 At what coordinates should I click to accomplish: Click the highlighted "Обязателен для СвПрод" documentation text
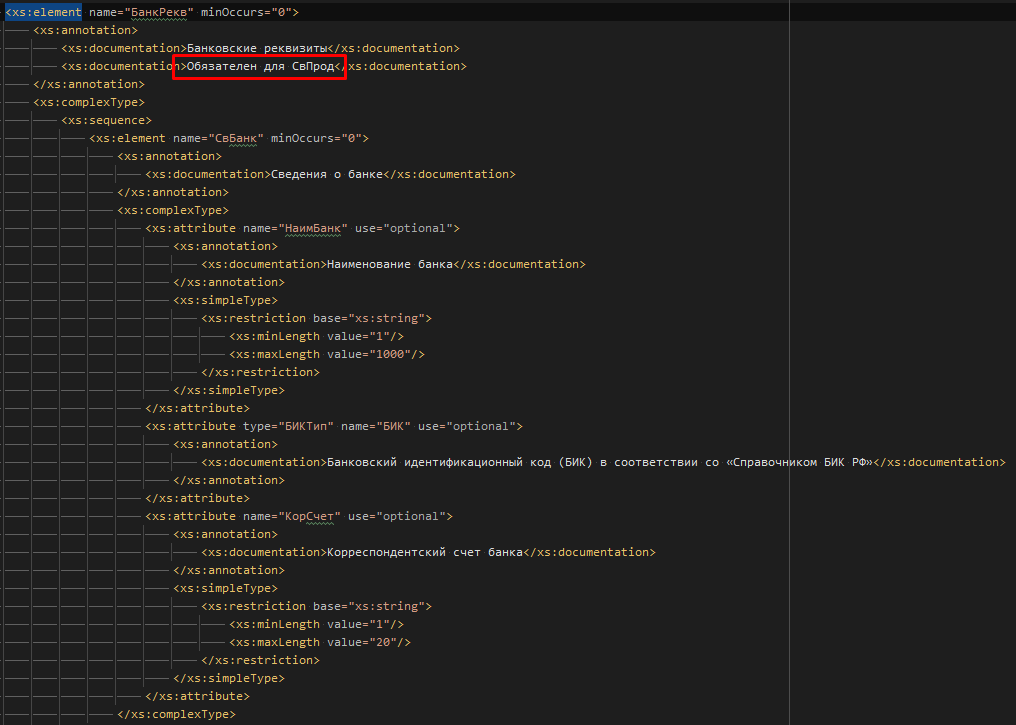click(x=258, y=66)
